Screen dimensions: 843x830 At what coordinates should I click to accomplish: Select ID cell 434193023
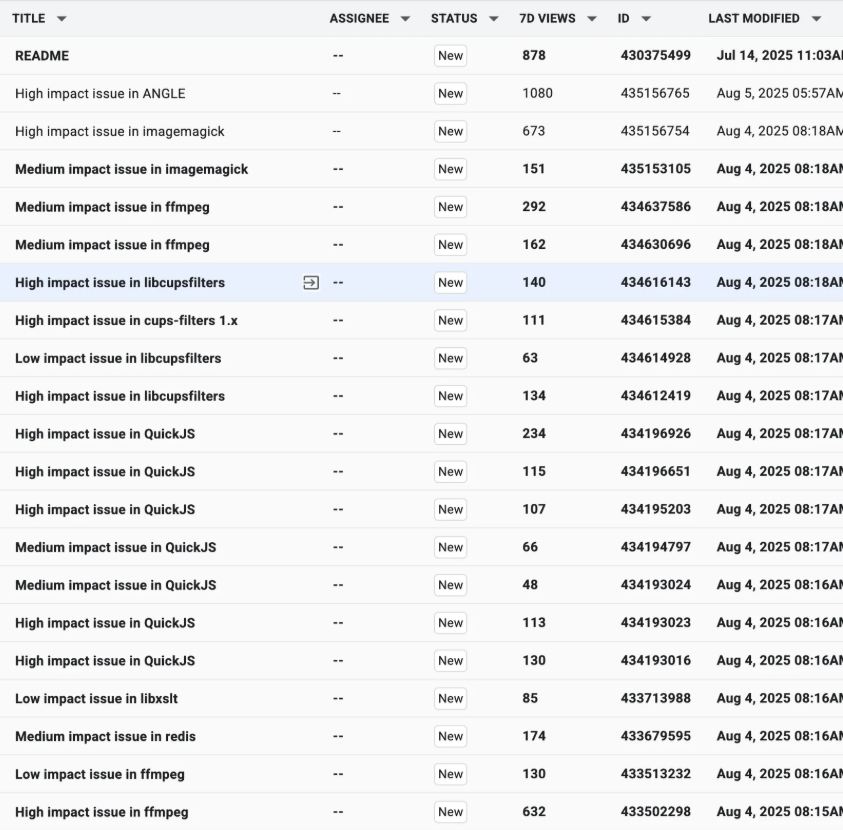point(655,622)
